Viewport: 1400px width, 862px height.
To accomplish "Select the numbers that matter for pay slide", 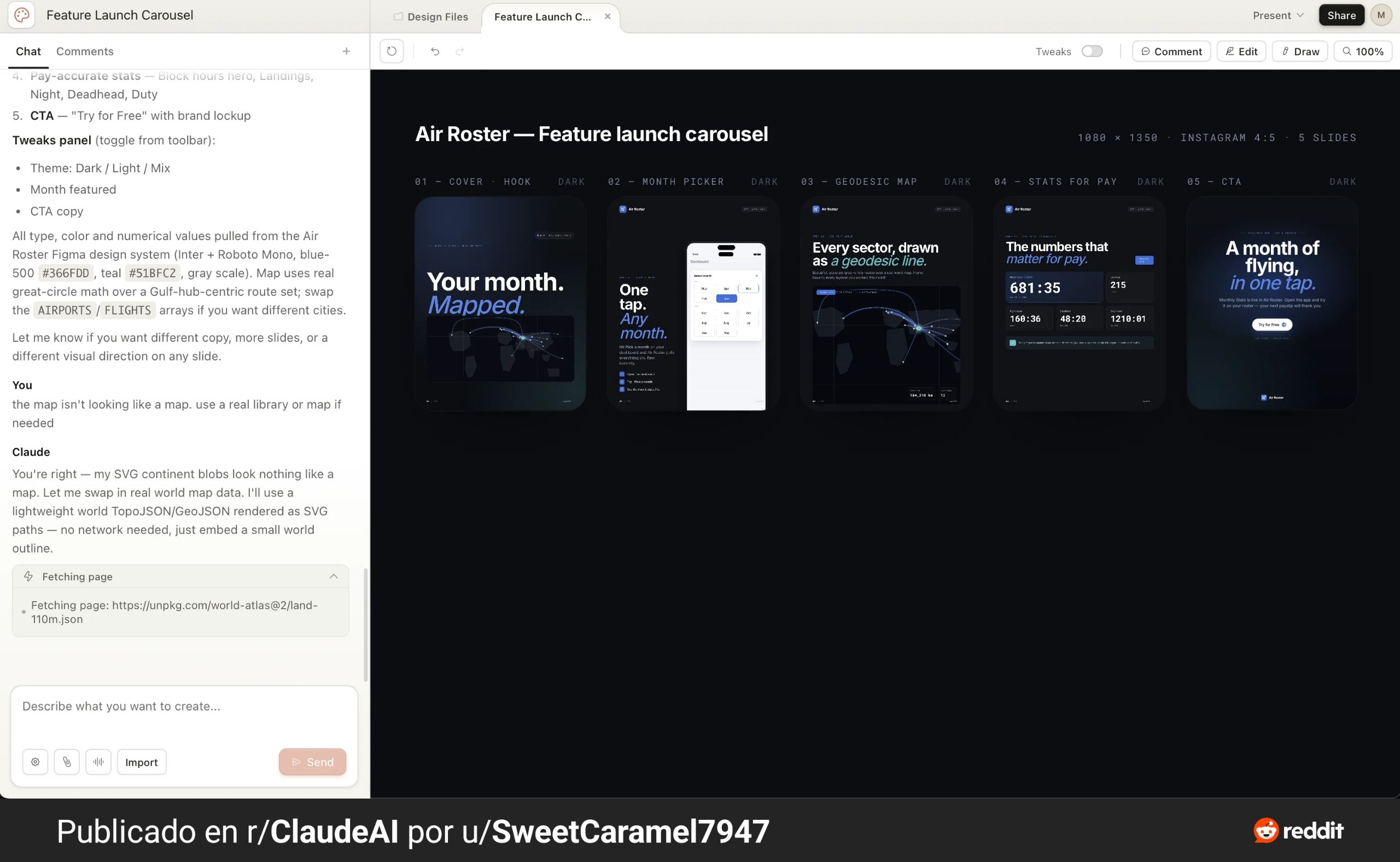I will pyautogui.click(x=1079, y=304).
